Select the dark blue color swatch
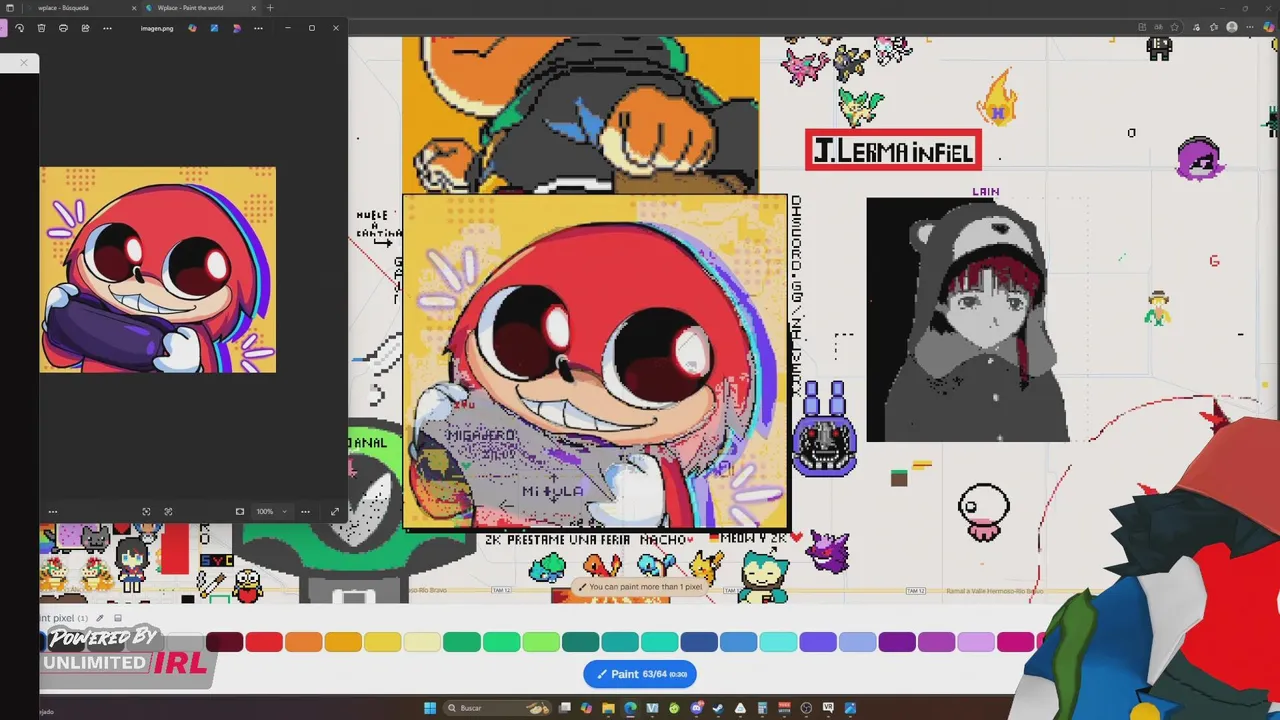Image resolution: width=1280 pixels, height=720 pixels. 699,642
